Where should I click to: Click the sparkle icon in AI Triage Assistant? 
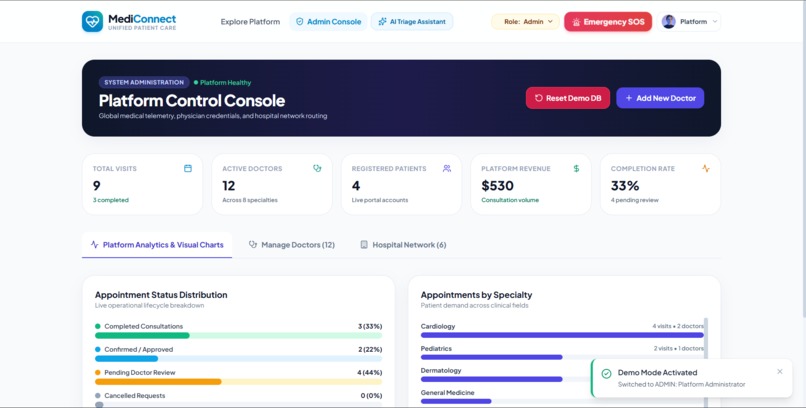pyautogui.click(x=382, y=22)
